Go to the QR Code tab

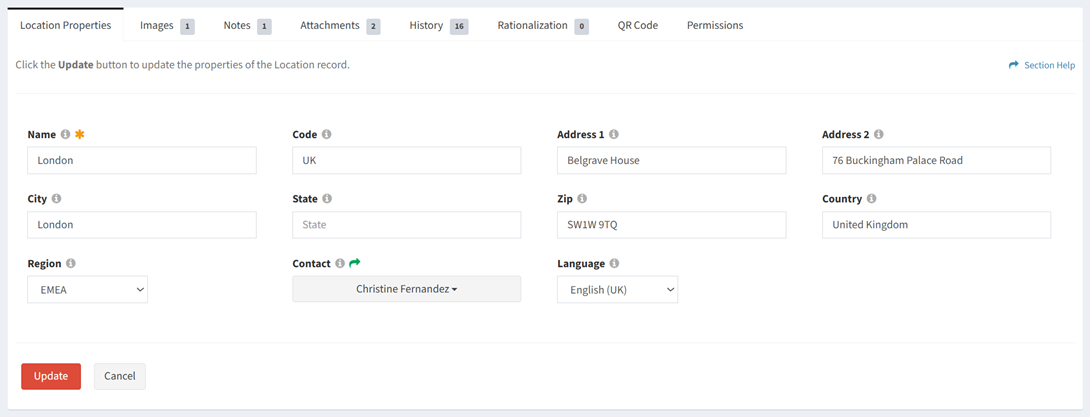pos(637,26)
